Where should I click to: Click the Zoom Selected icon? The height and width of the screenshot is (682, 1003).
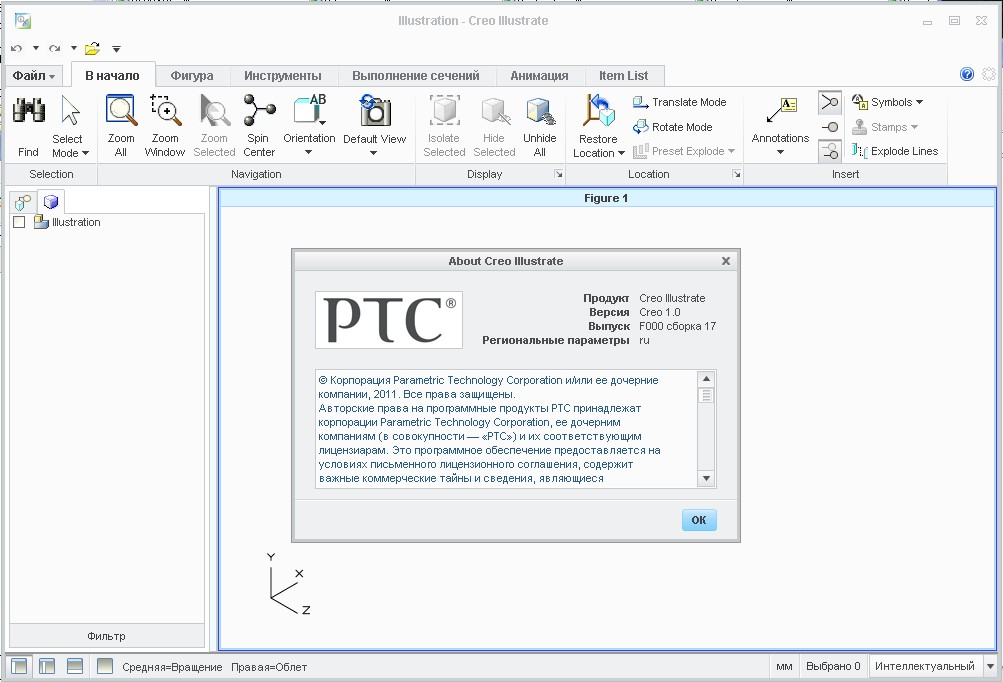click(214, 110)
